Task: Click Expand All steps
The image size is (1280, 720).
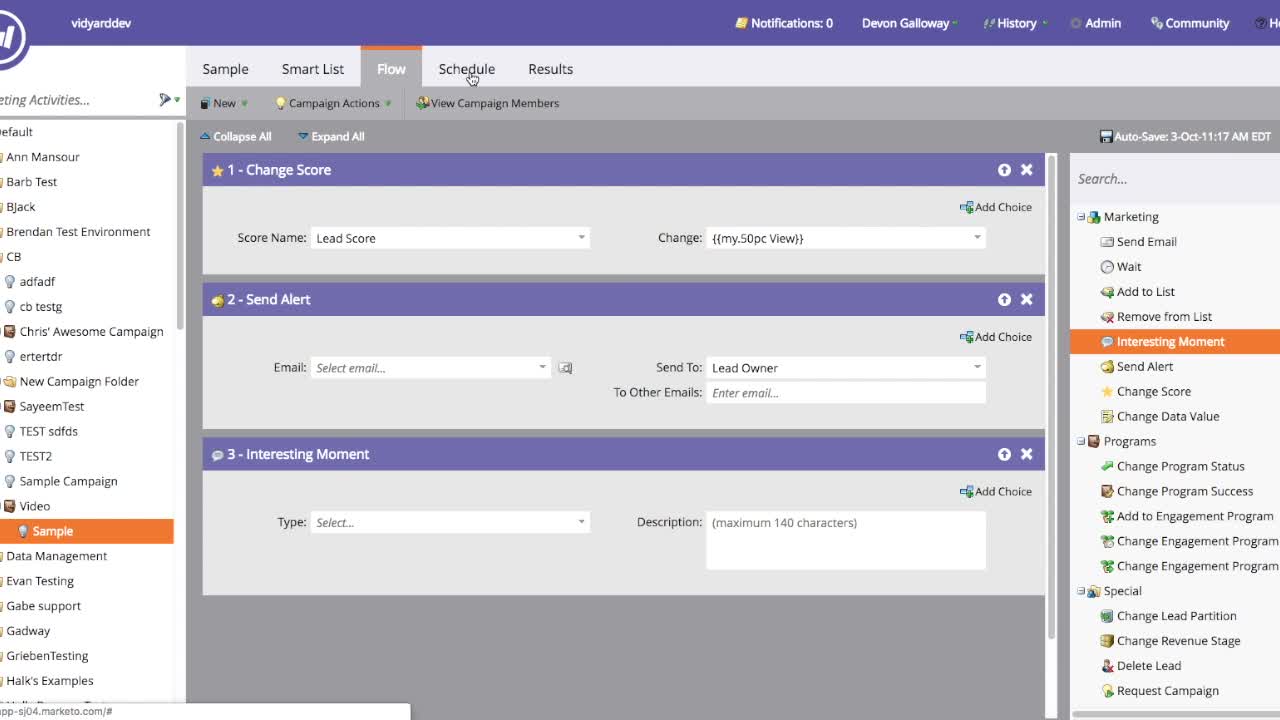Action: 331,137
